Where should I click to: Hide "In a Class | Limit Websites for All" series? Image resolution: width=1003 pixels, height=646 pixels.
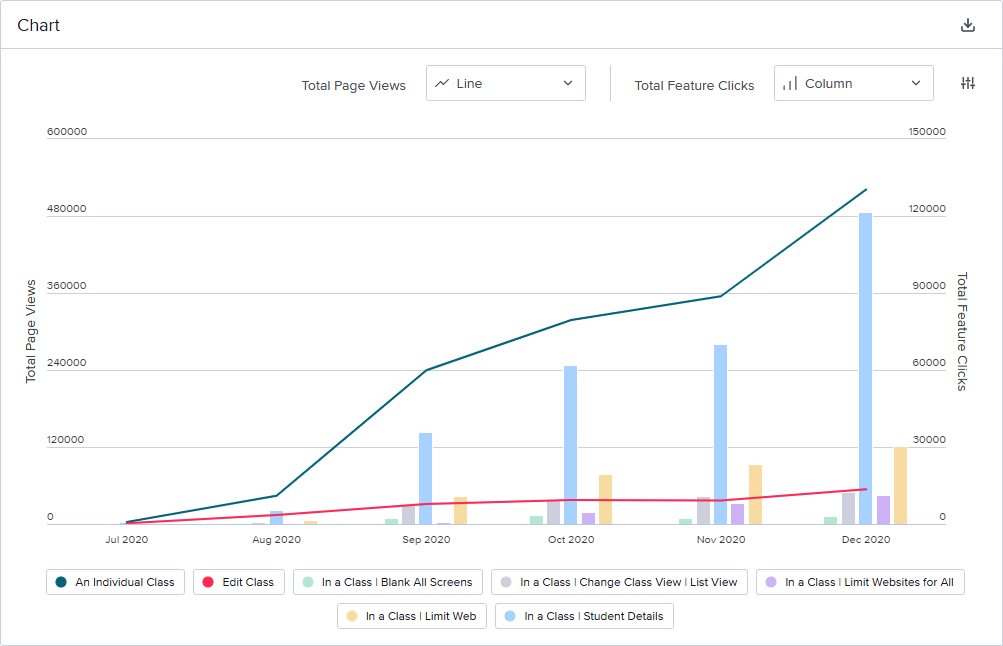pyautogui.click(x=859, y=581)
